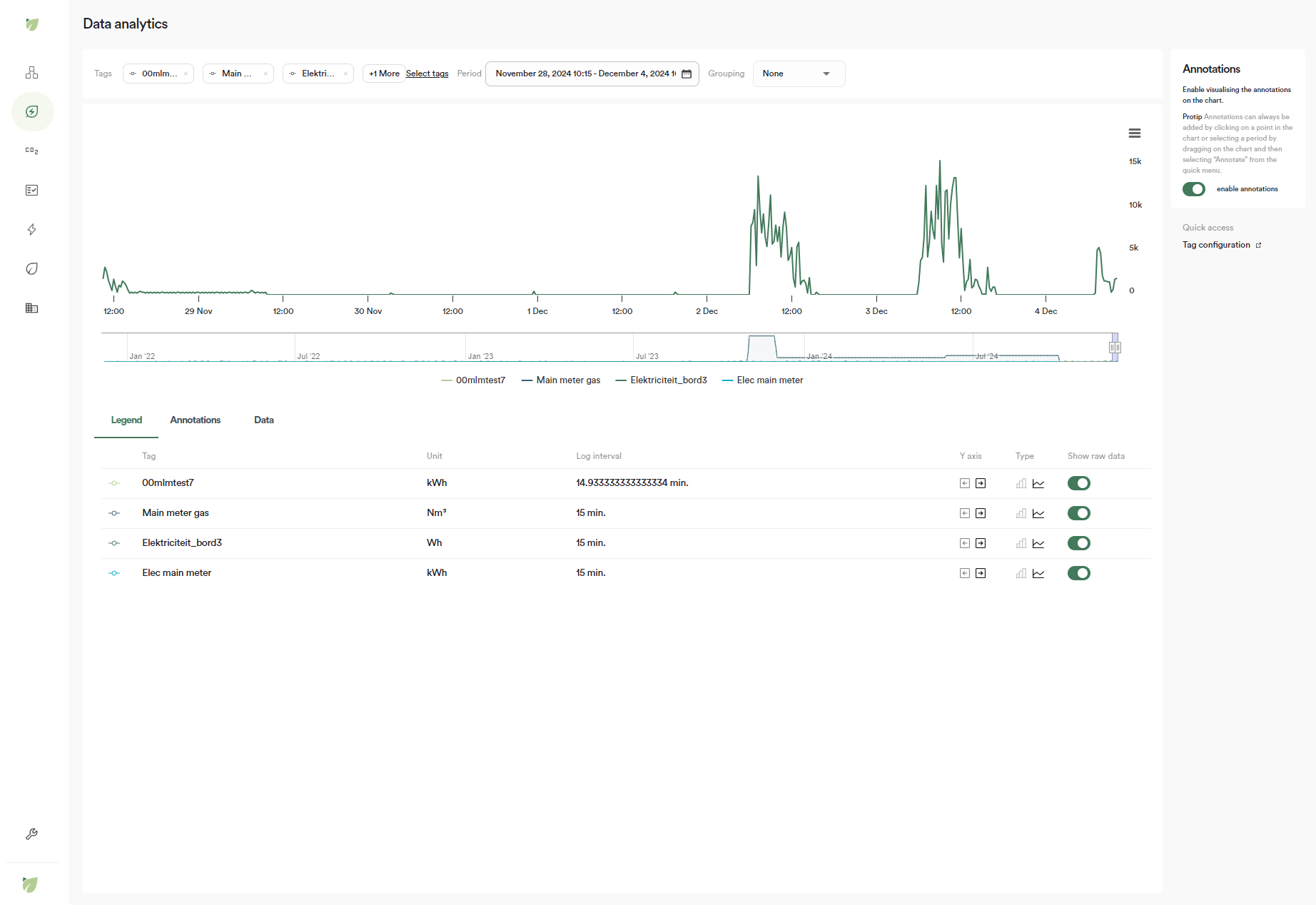Set Main meter gas to left Y axis
The image size is (1316, 905).
click(x=965, y=514)
